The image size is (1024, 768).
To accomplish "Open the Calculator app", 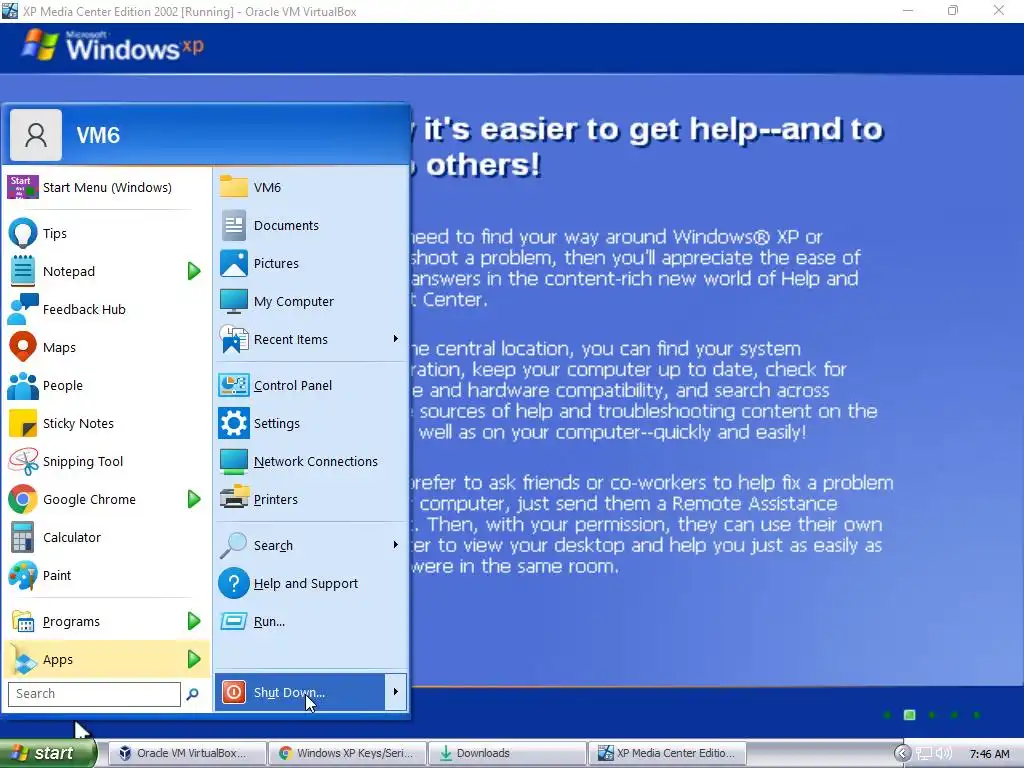I will (x=106, y=537).
